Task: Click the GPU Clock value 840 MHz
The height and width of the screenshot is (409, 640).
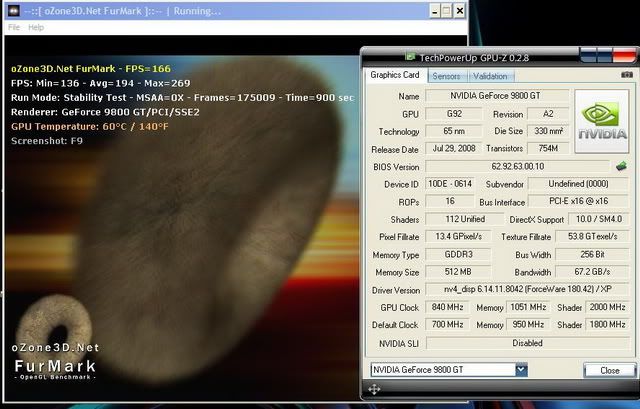Action: pyautogui.click(x=447, y=307)
